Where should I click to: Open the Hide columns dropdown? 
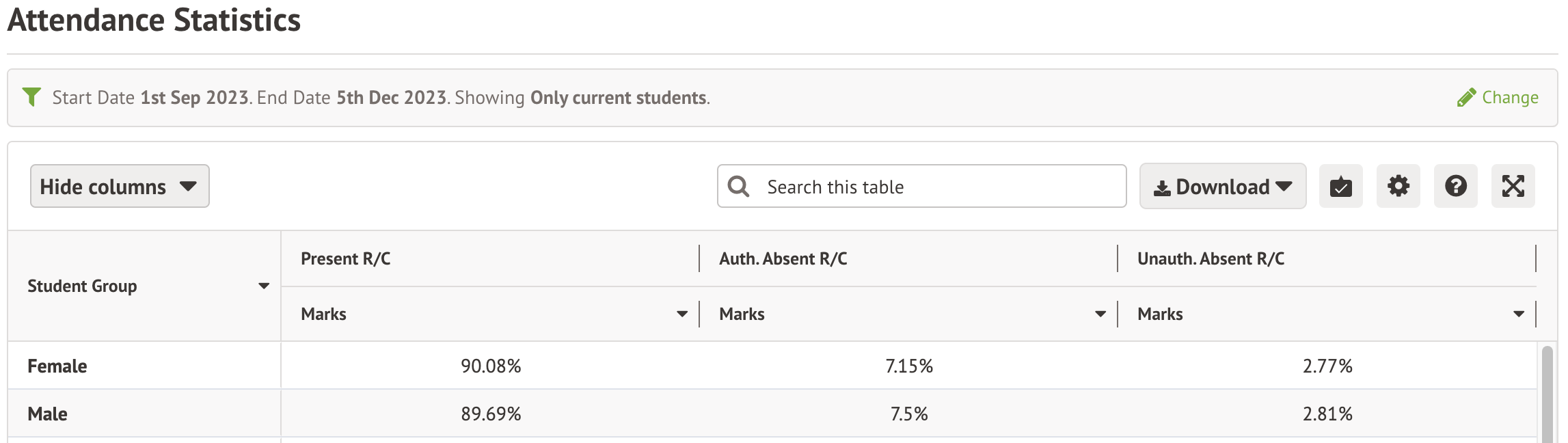point(120,186)
